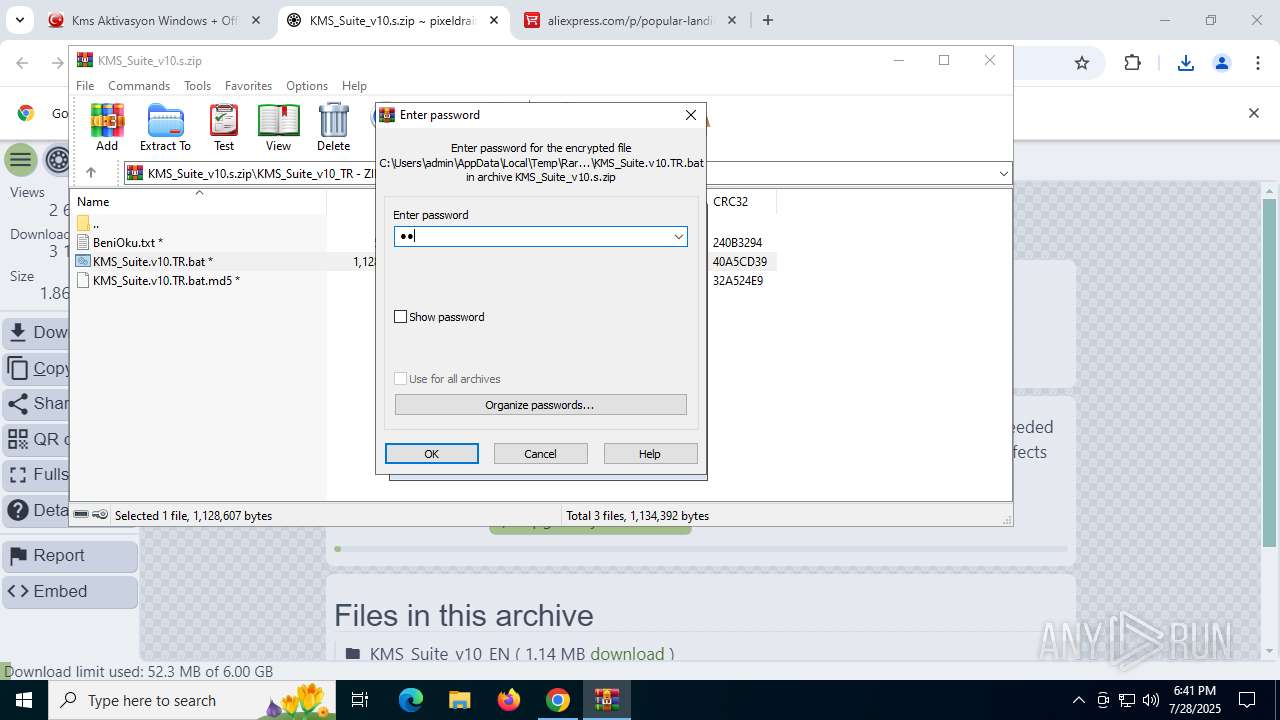Image resolution: width=1280 pixels, height=720 pixels.
Task: Switch to WinRAR in the taskbar
Action: [x=607, y=700]
